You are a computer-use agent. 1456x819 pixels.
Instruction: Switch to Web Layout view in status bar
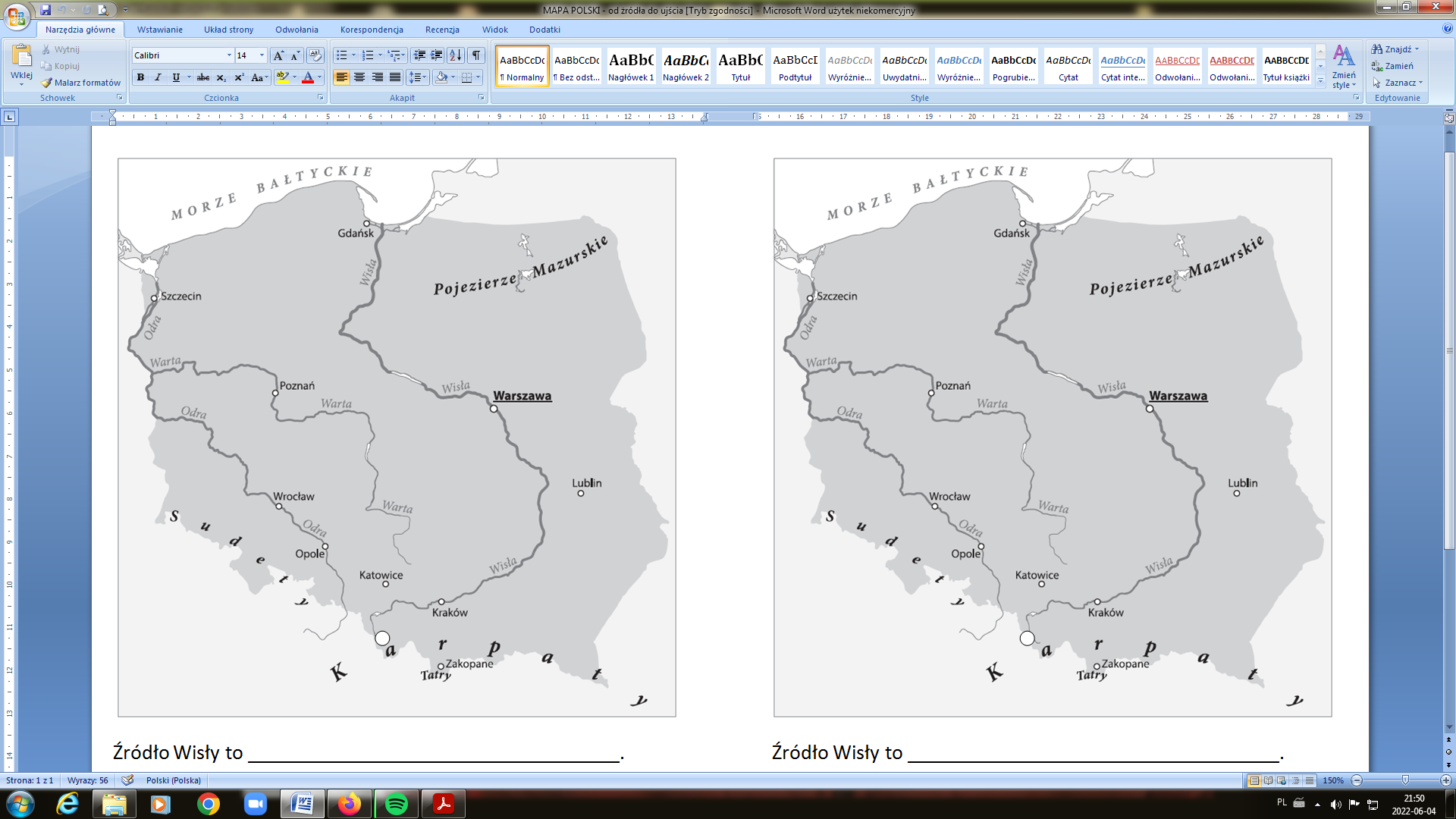click(x=1281, y=779)
